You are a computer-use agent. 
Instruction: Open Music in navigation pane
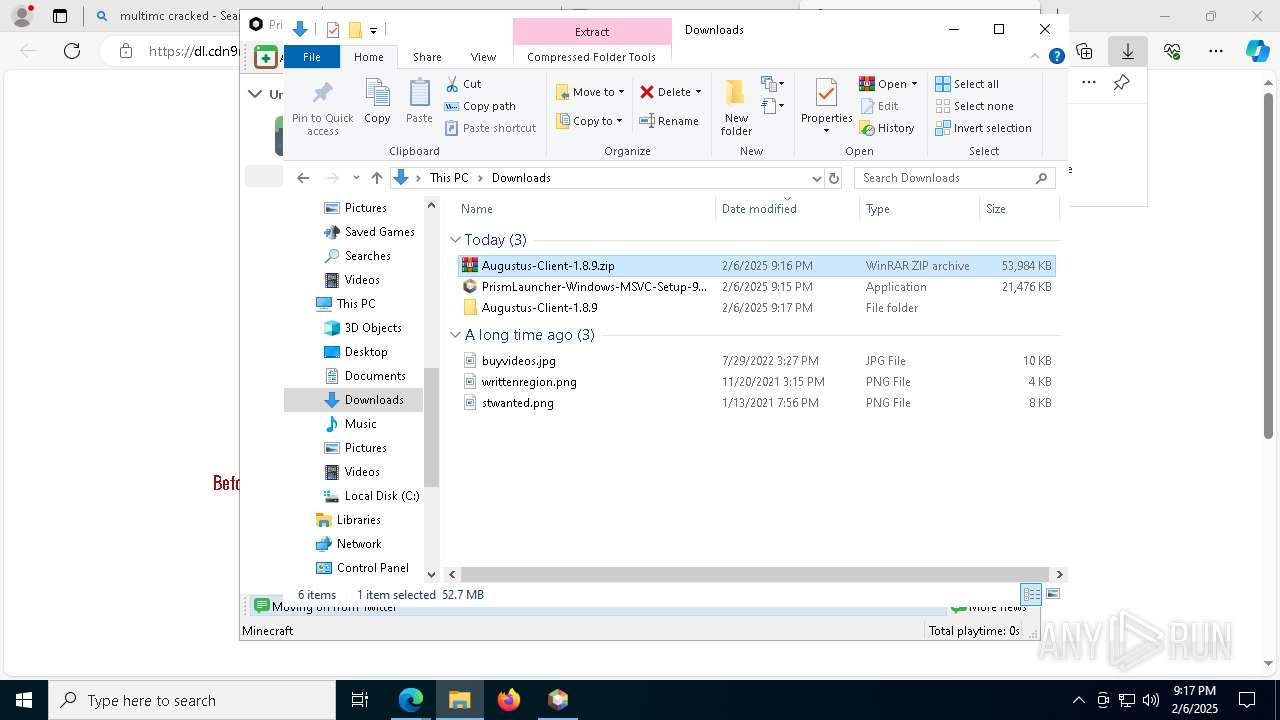[351, 424]
